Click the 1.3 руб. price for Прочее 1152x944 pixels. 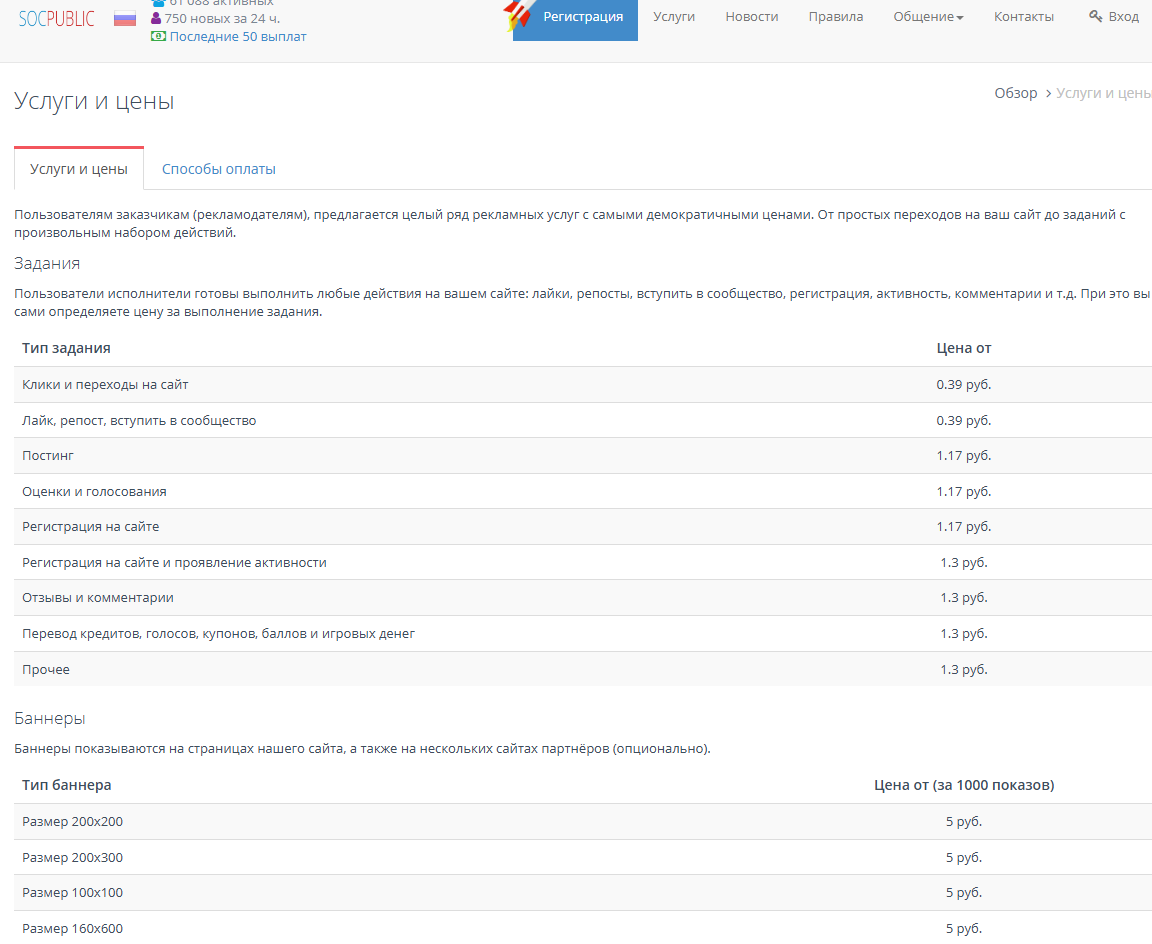click(963, 669)
